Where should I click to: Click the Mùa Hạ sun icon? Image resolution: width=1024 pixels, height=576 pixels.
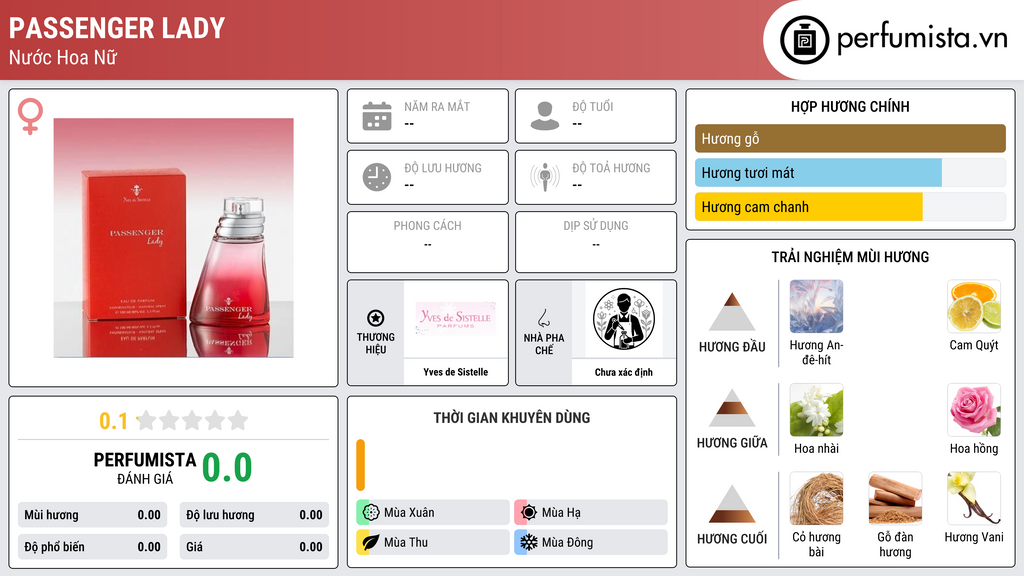click(x=529, y=513)
